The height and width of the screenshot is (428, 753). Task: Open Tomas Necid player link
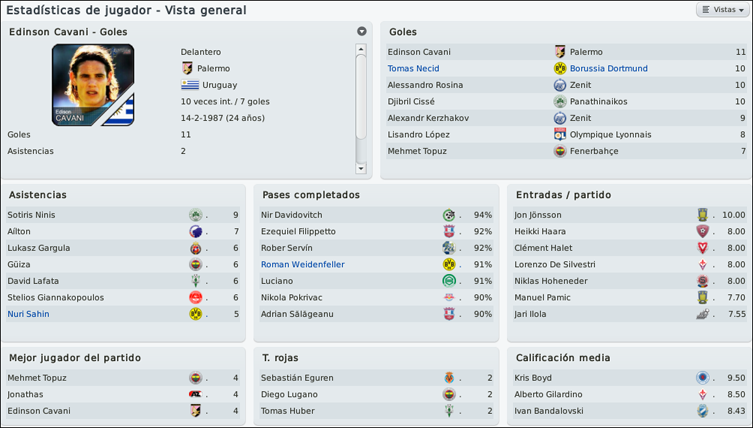(x=413, y=68)
